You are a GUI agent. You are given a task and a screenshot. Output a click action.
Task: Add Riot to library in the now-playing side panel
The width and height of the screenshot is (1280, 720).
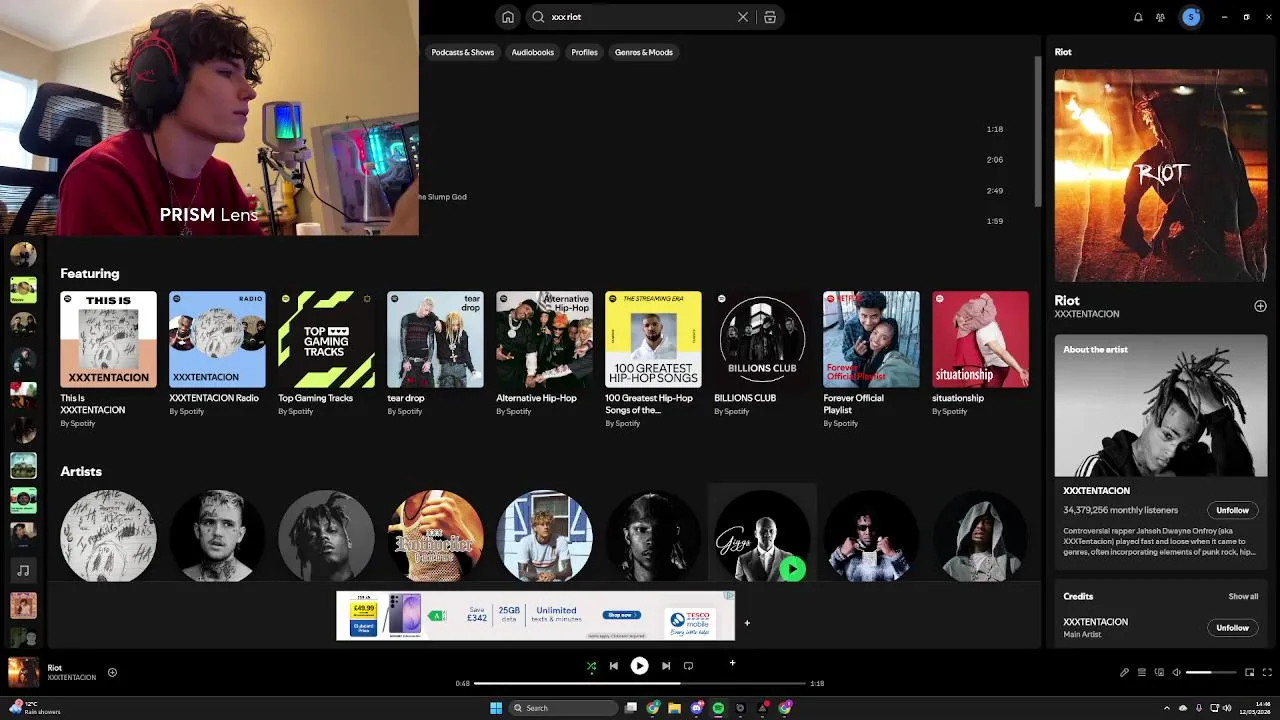tap(1260, 306)
